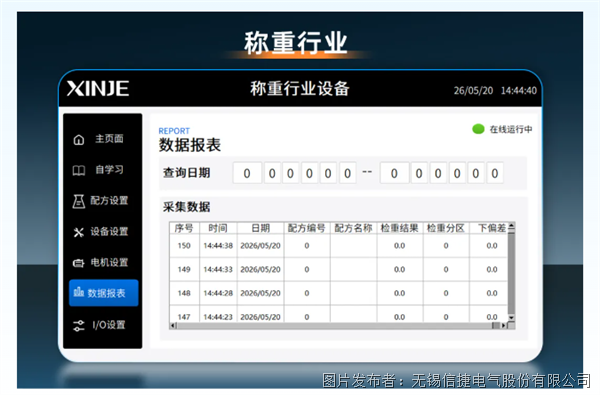Click the sliders icon beside I/O设置

click(x=78, y=325)
